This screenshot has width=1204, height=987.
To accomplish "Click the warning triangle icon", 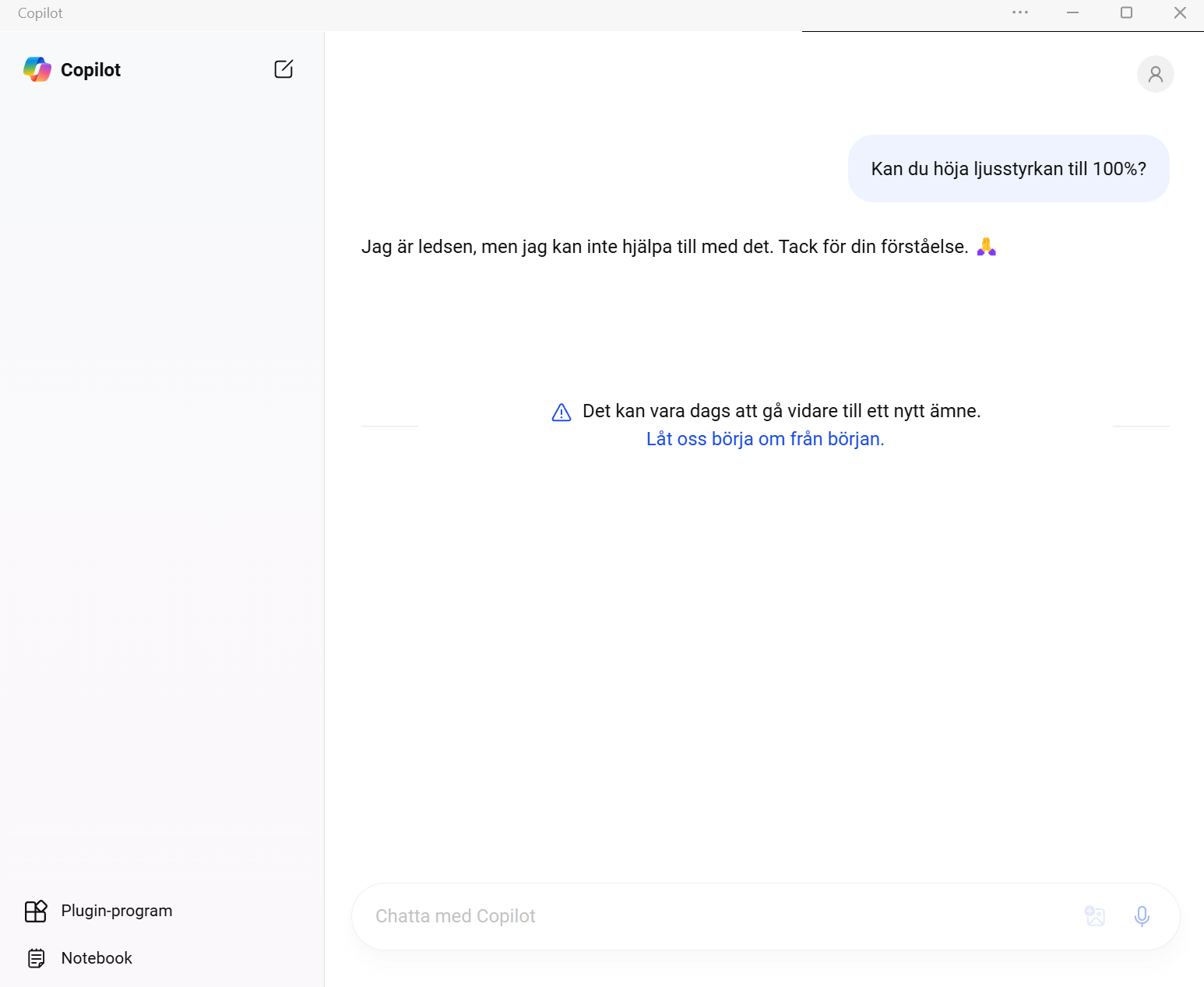I will point(562,413).
